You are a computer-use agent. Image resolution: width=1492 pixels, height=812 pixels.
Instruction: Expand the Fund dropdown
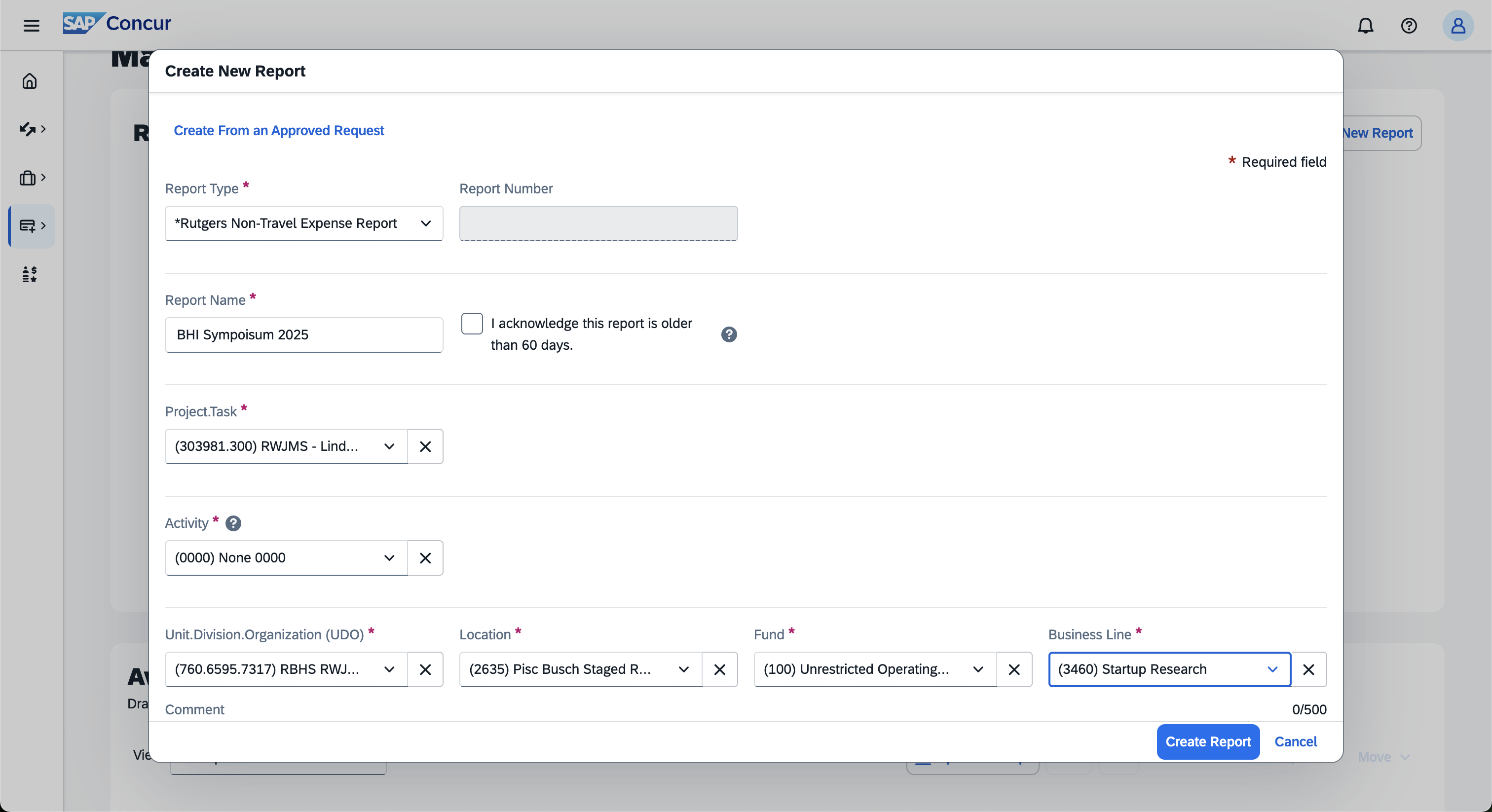pos(978,669)
